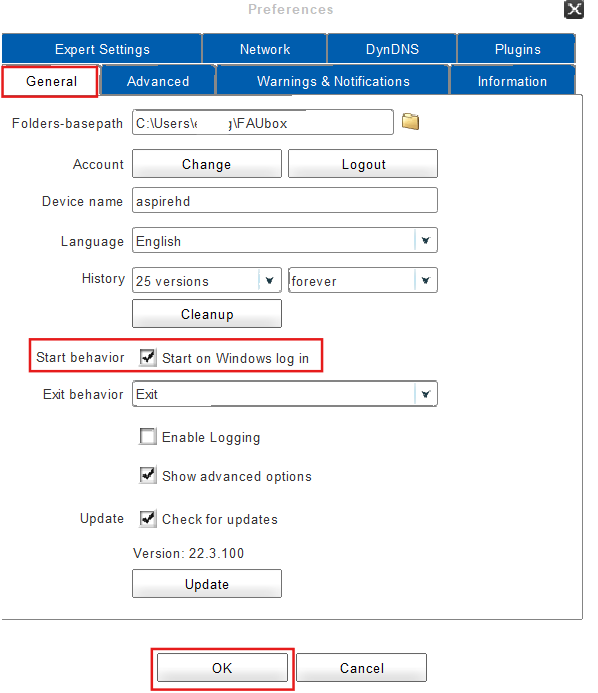Toggle Show advanced options checkbox

click(x=148, y=475)
